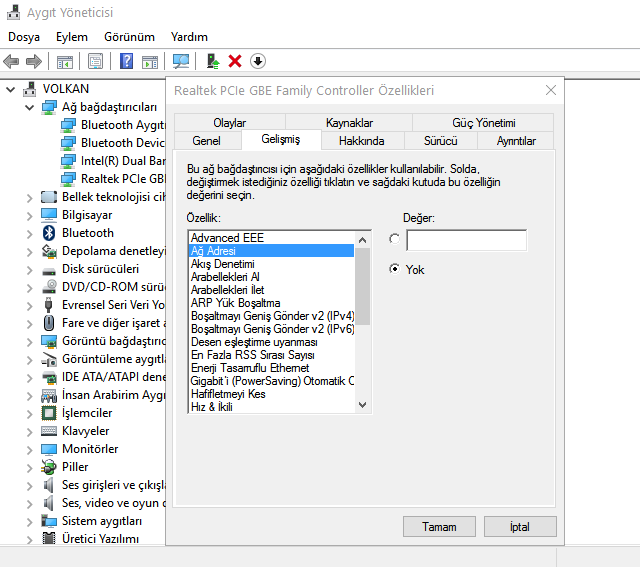Viewport: 640px width, 567px height.
Task: Click the update driver toolbar icon
Action: pyautogui.click(x=213, y=61)
